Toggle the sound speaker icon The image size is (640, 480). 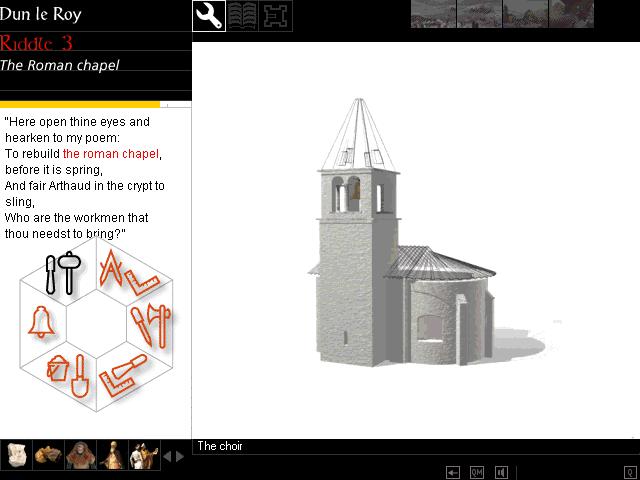(x=501, y=473)
